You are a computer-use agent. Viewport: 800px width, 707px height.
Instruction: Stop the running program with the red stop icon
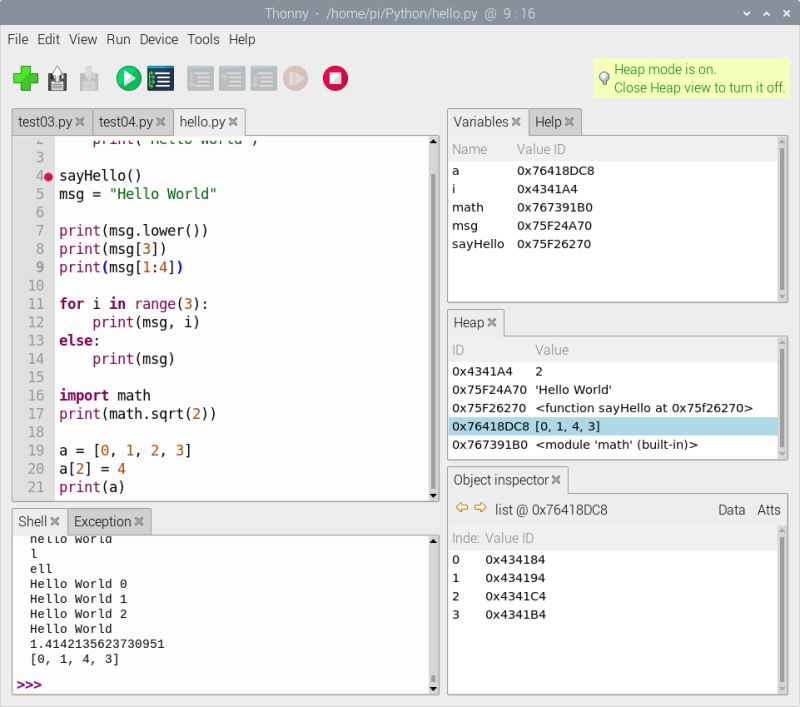pos(335,78)
